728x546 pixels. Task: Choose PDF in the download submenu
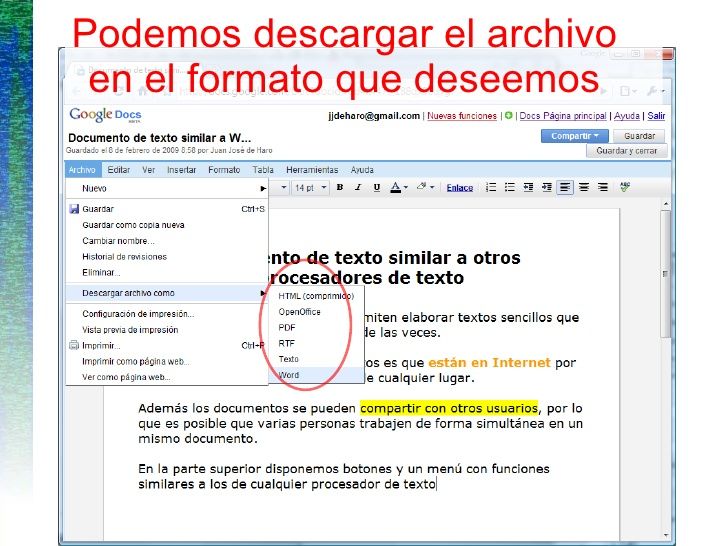[x=287, y=327]
